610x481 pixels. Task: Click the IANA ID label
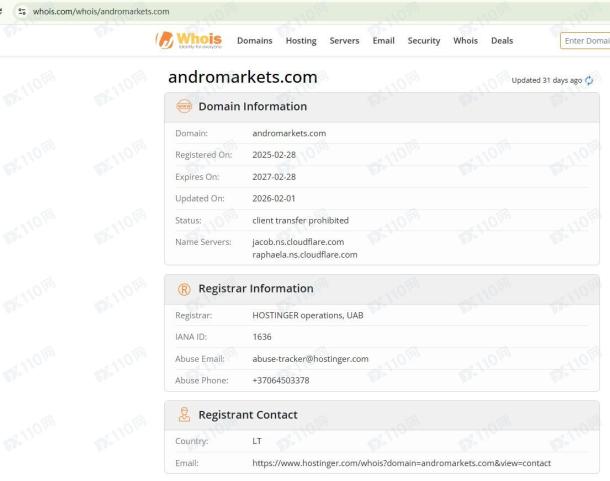pyautogui.click(x=191, y=337)
